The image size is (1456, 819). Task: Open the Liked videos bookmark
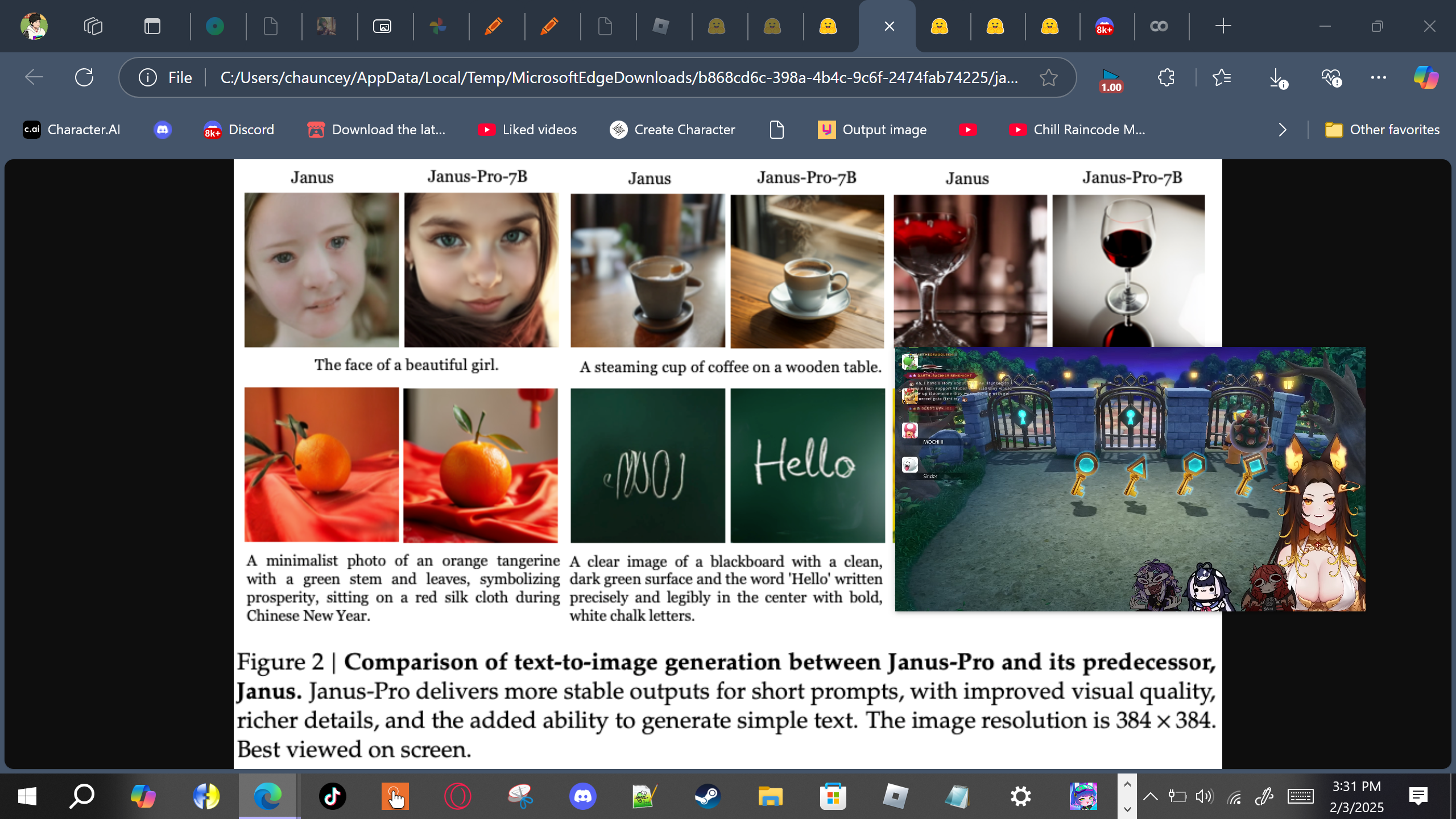click(x=527, y=130)
